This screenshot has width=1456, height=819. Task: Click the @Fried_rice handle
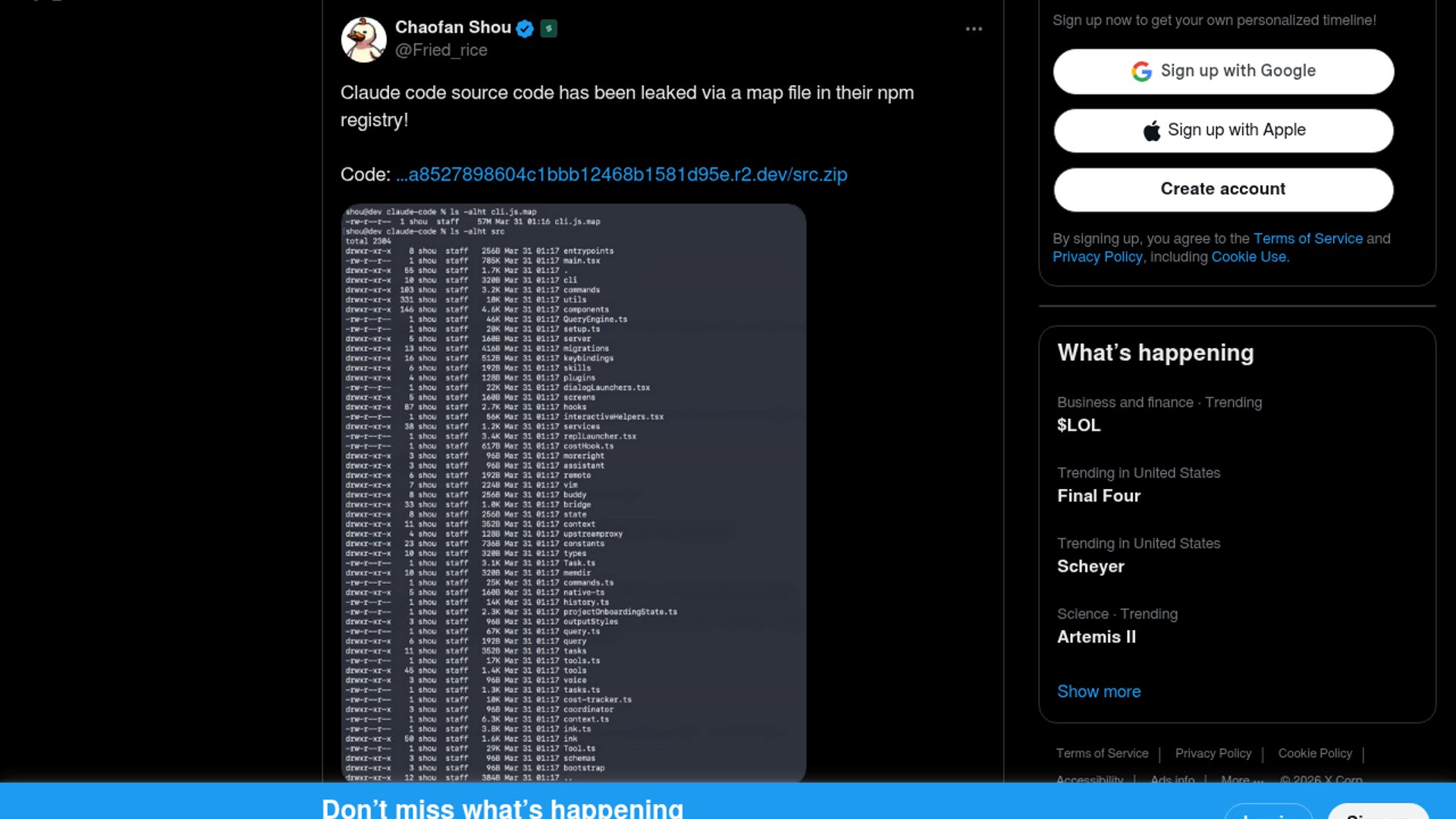441,50
